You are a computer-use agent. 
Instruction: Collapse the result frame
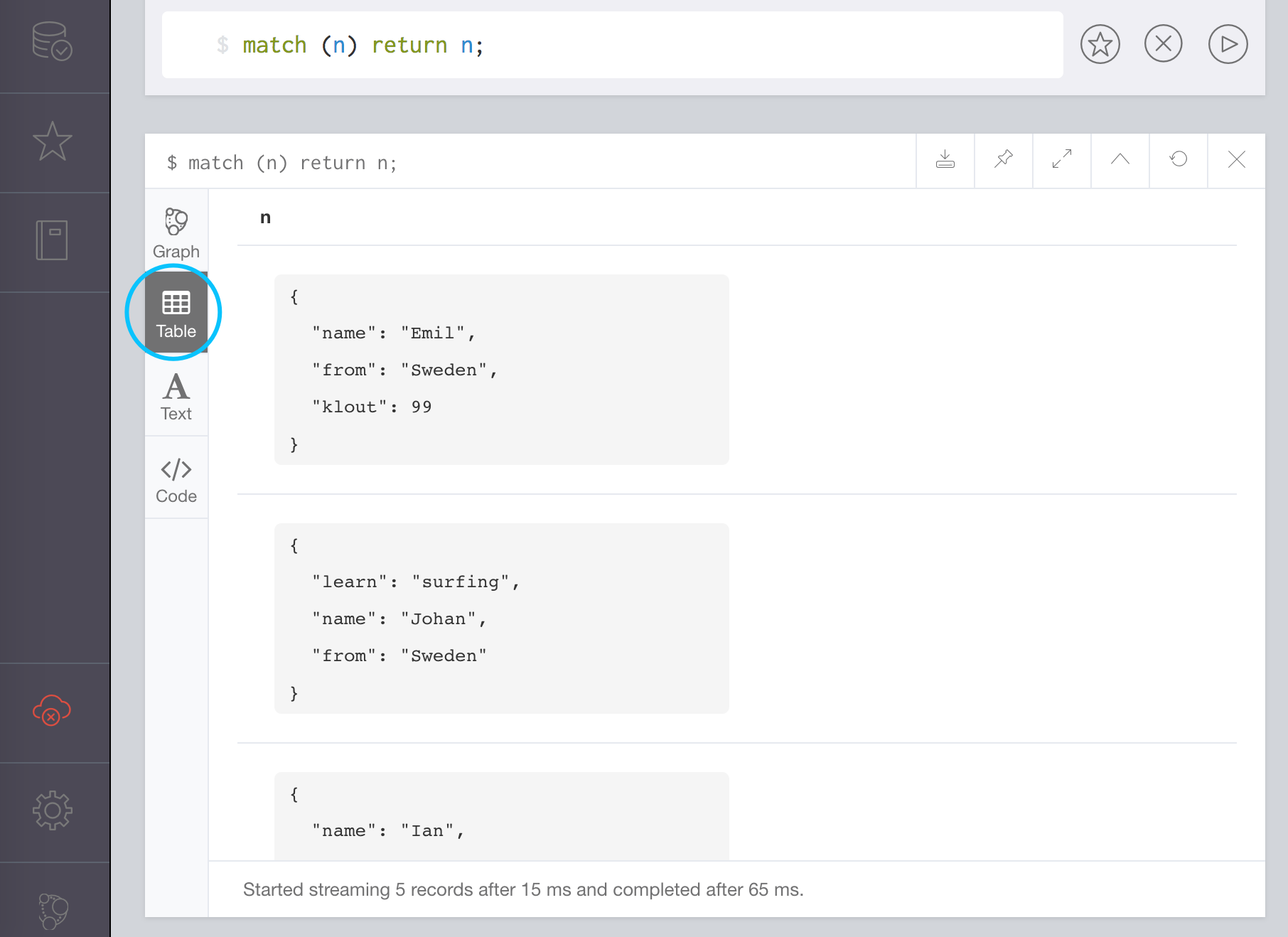[1120, 160]
